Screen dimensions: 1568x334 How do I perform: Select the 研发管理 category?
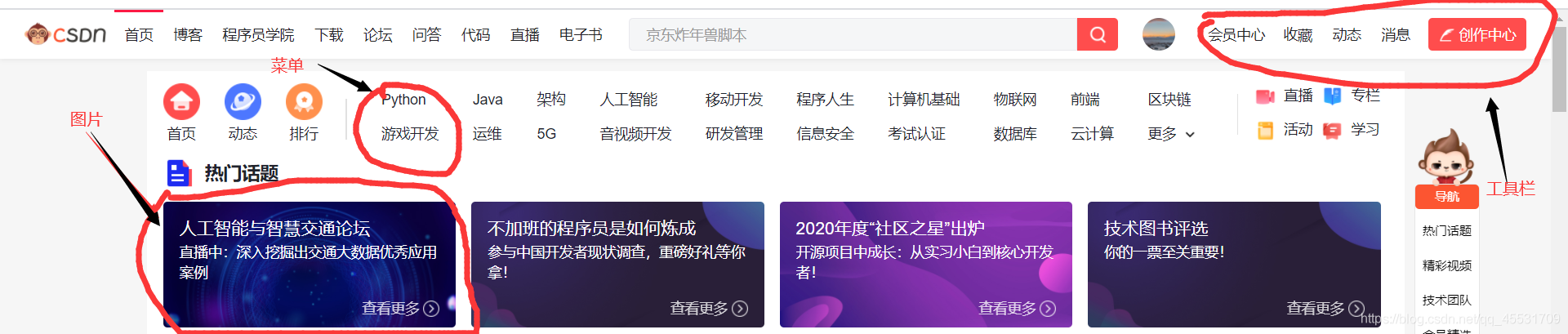point(734,134)
